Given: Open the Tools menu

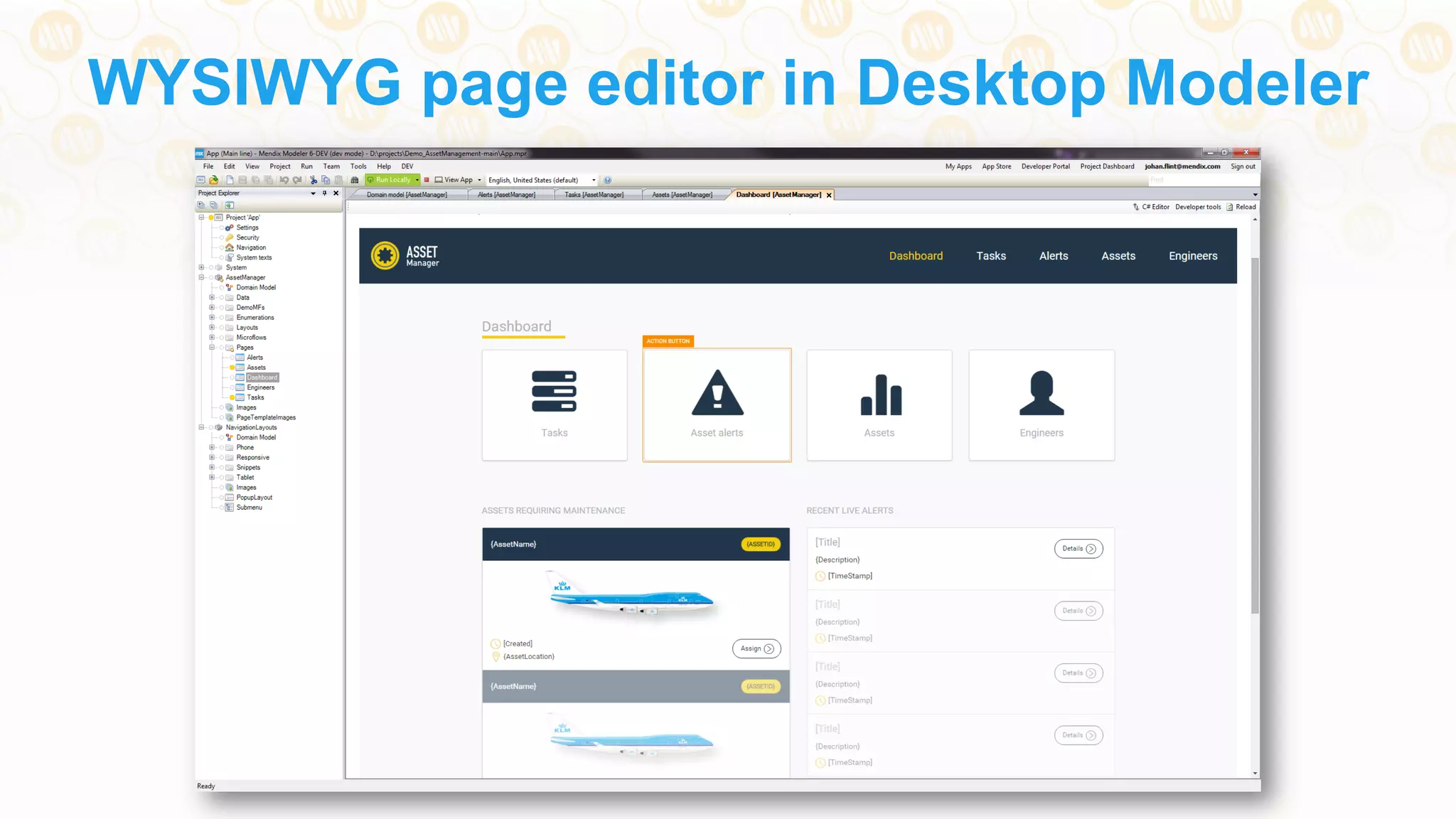Looking at the screenshot, I should coord(358,166).
